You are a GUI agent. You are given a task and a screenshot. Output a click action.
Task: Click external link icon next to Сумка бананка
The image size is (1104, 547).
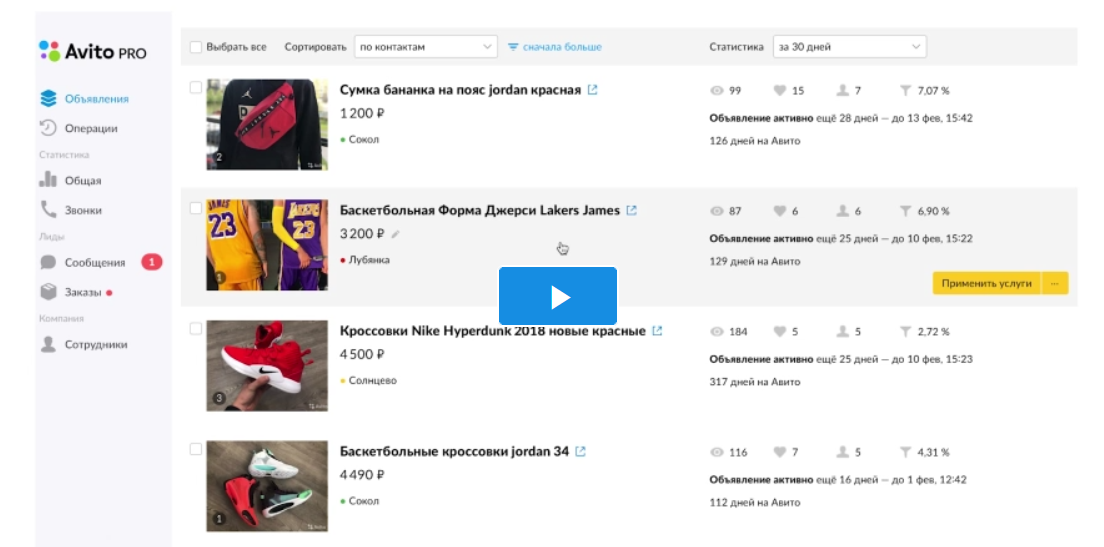[x=593, y=90]
